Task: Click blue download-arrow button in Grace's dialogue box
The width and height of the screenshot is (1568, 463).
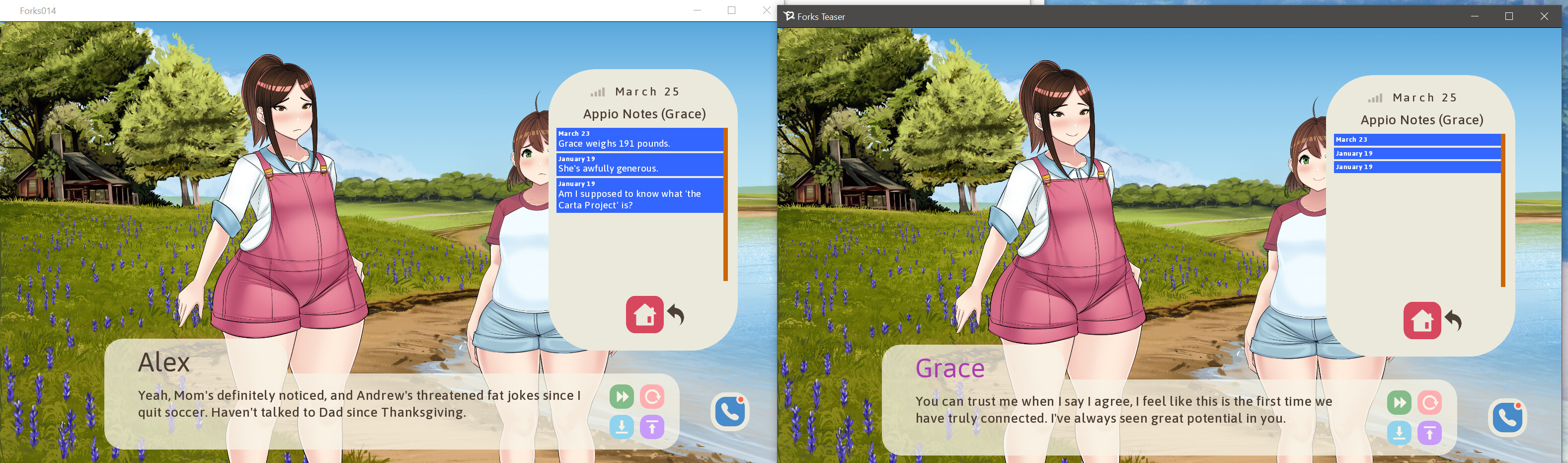Action: click(x=1399, y=433)
